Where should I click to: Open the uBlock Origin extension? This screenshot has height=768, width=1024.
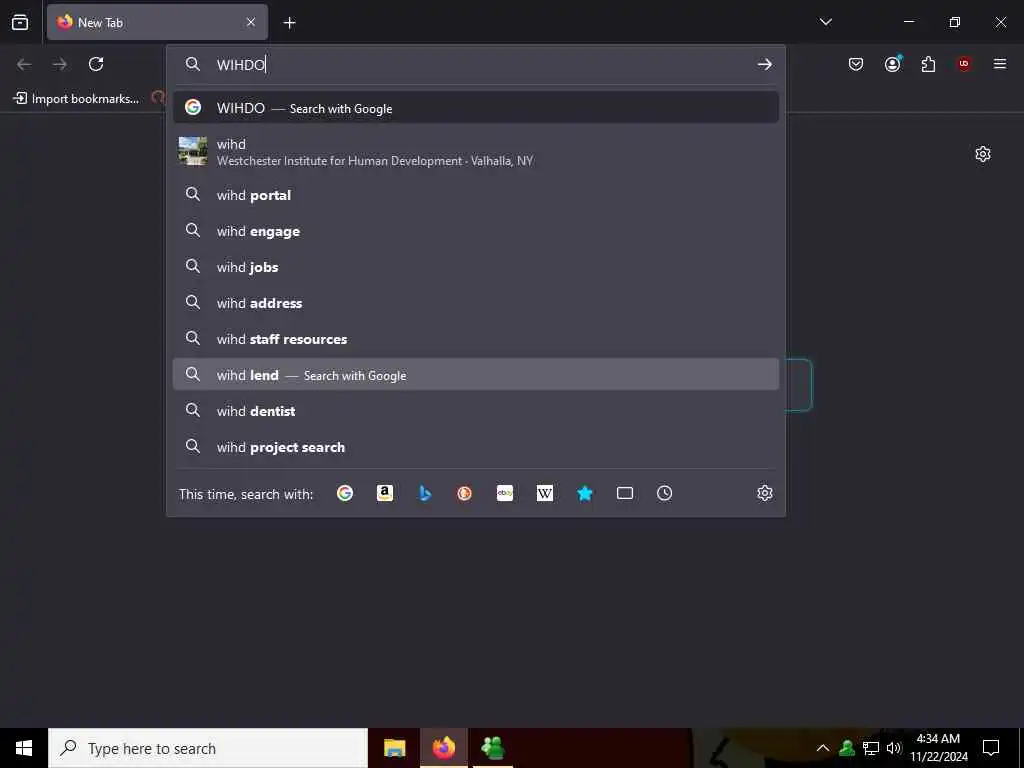coord(964,64)
